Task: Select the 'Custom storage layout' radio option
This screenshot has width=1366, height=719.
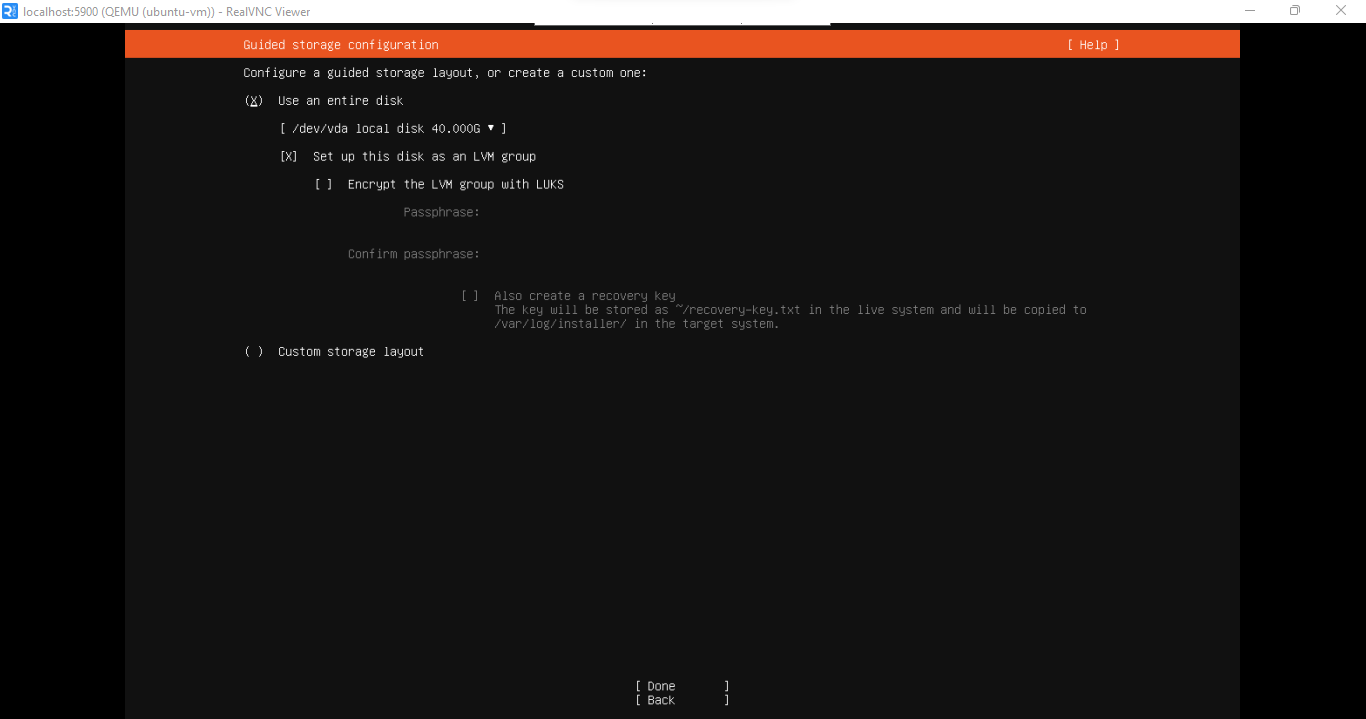Action: [254, 352]
